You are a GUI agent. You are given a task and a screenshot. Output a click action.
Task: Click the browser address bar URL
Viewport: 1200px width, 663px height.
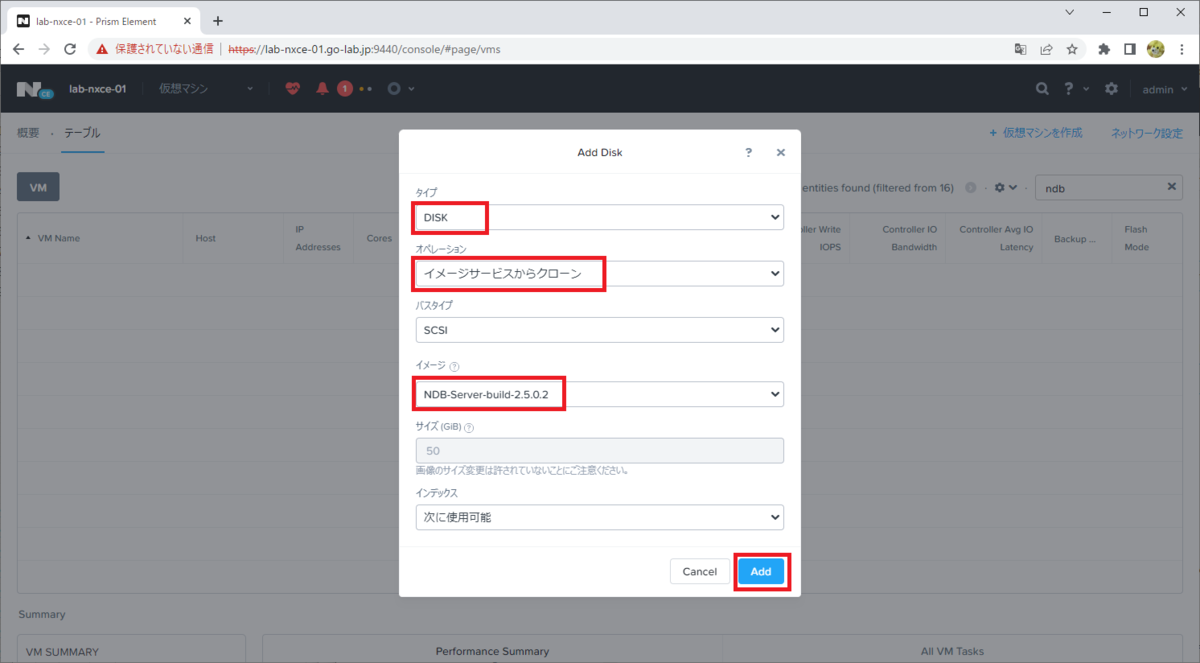[x=365, y=48]
